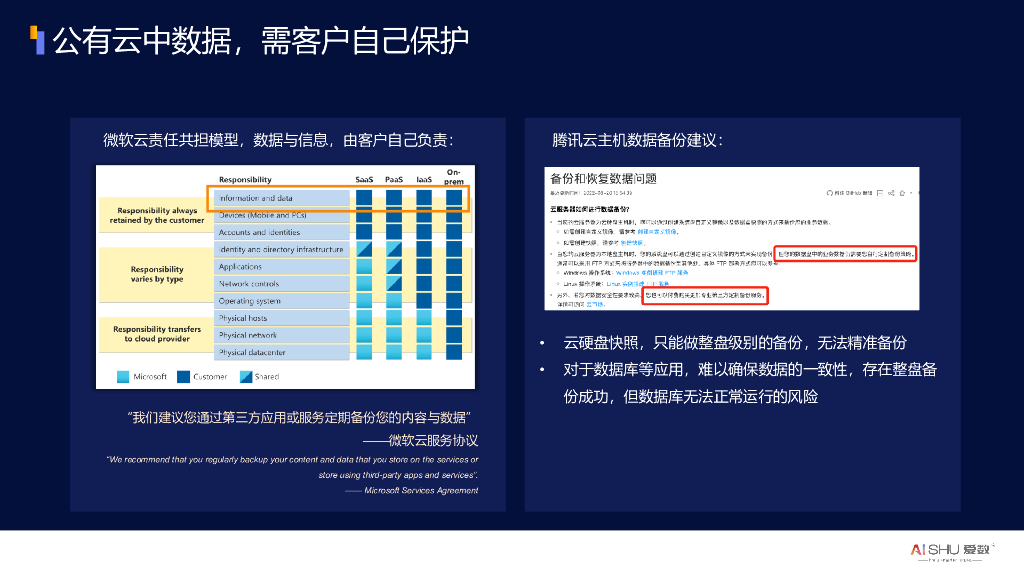The width and height of the screenshot is (1024, 576).
Task: Click the 'Customer' legend label
Action: 210,377
